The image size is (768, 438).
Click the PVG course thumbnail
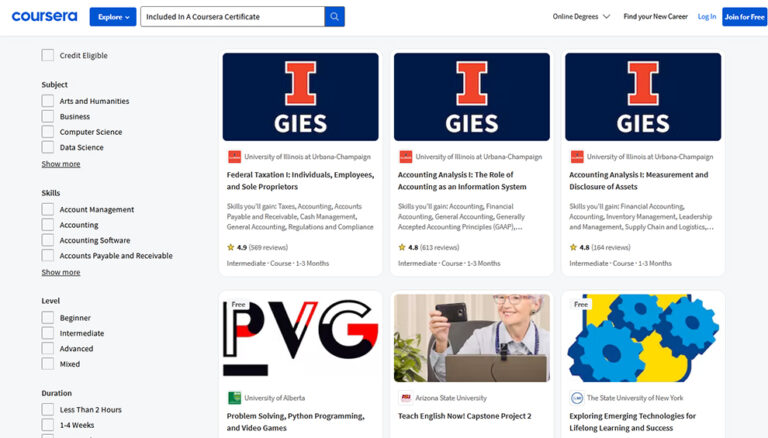click(x=300, y=338)
